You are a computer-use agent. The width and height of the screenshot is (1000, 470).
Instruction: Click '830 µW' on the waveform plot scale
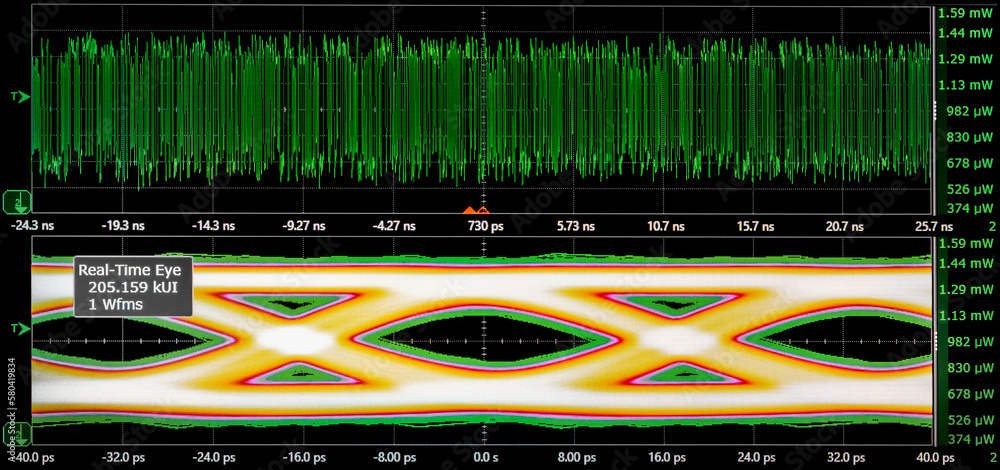(x=971, y=137)
